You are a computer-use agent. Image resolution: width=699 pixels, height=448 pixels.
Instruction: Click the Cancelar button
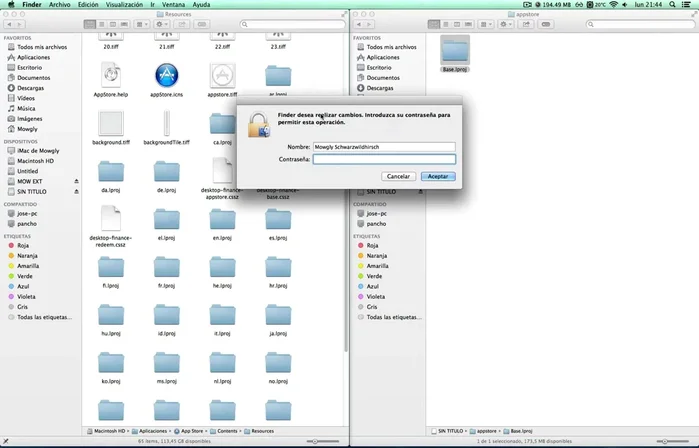(398, 177)
